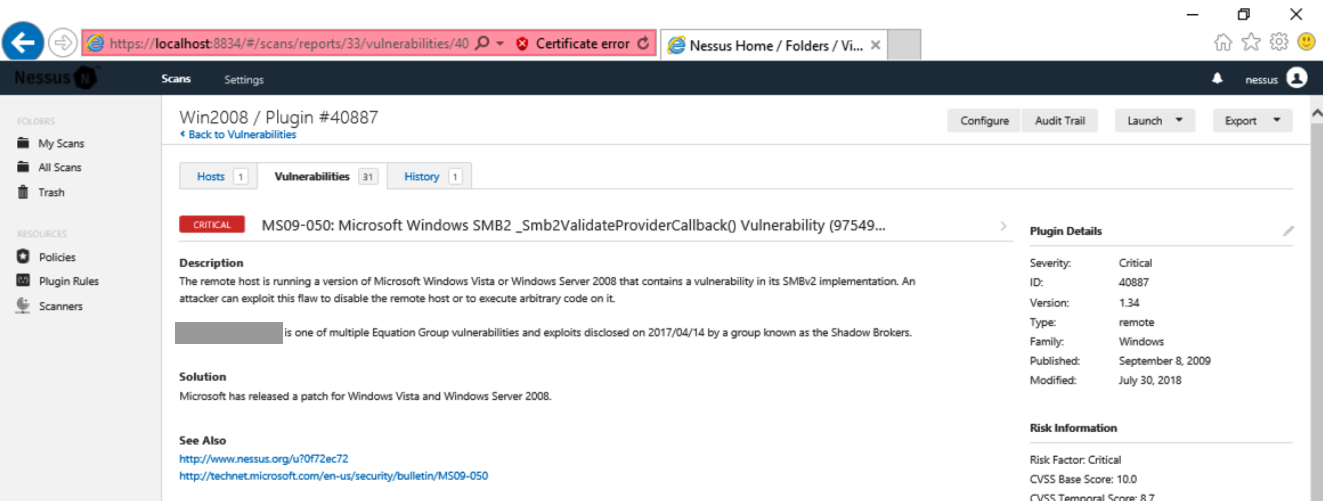Close the Nessus Home browser tab

[875, 45]
